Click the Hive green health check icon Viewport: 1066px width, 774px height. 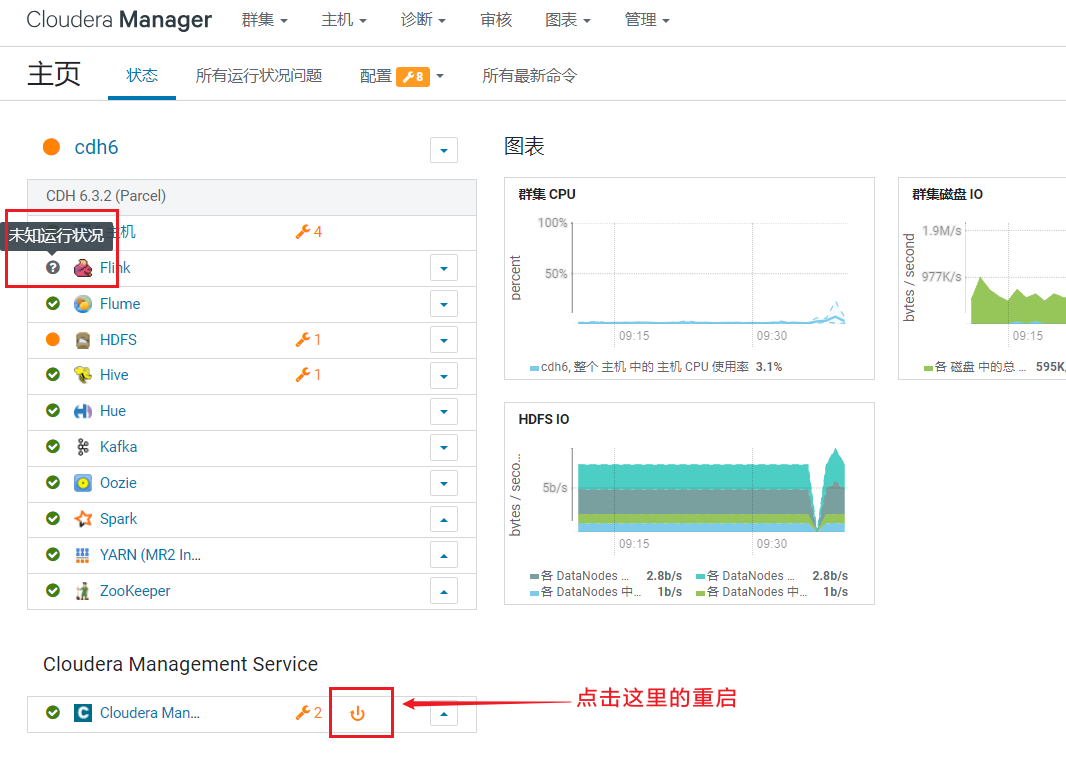point(53,375)
